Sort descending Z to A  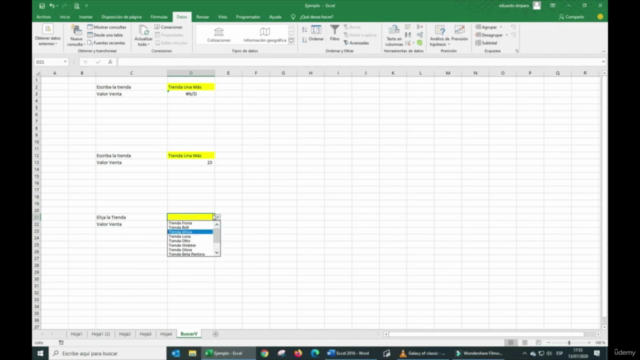[304, 40]
